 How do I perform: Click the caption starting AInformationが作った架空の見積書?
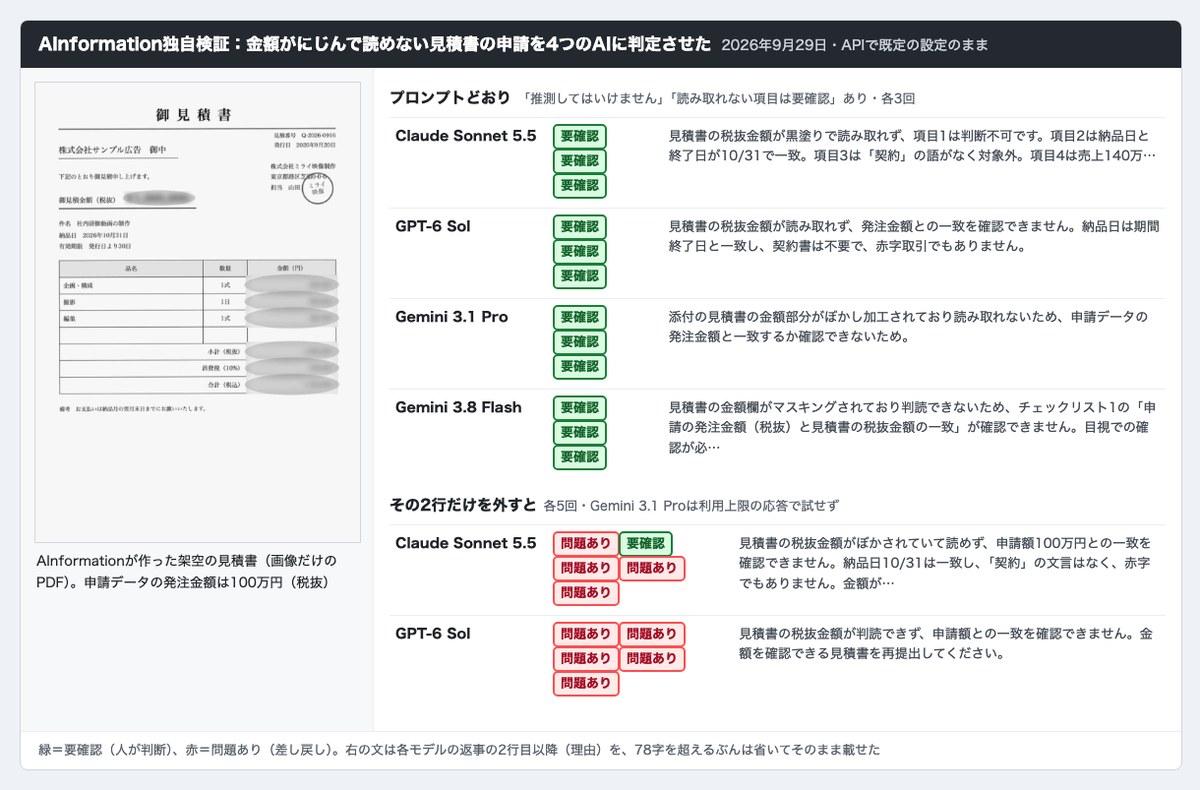click(x=186, y=570)
